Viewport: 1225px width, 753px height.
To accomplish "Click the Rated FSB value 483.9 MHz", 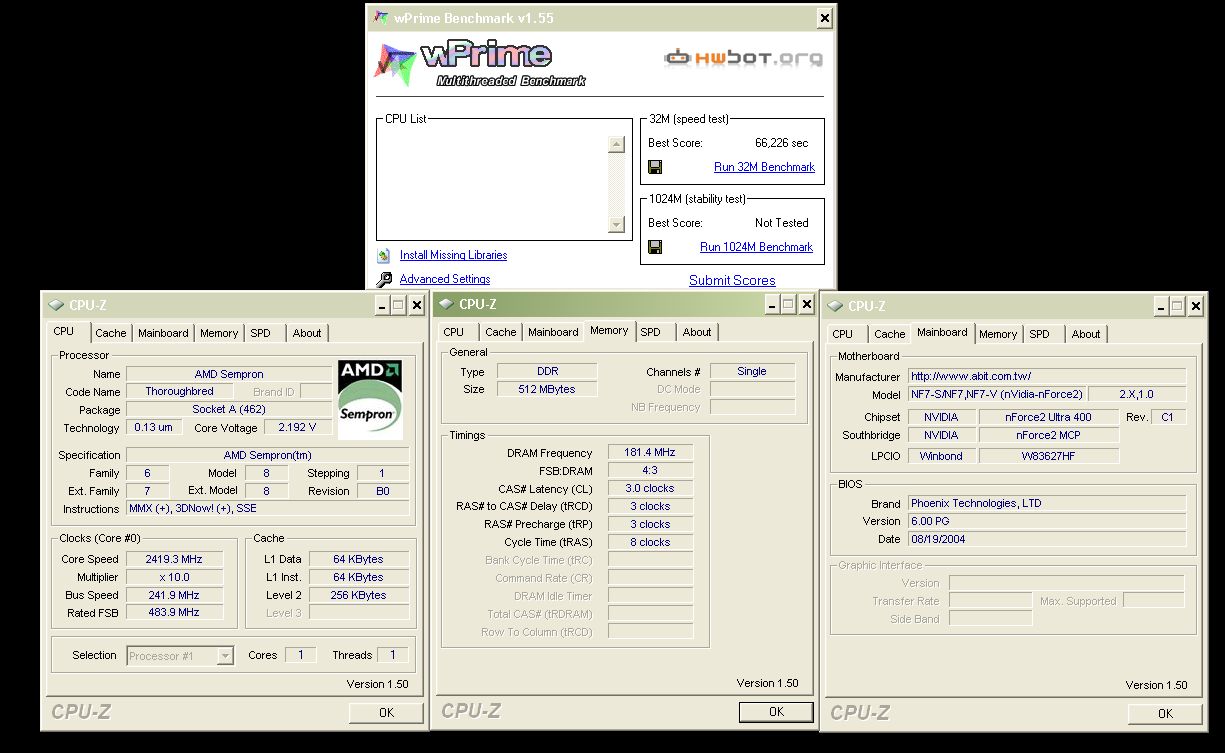I will click(x=173, y=613).
